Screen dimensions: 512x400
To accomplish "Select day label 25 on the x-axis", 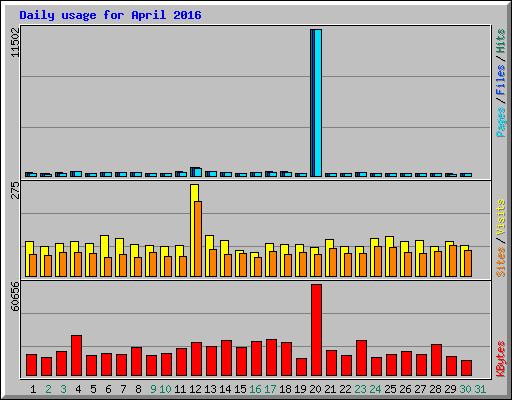I will (x=390, y=389).
